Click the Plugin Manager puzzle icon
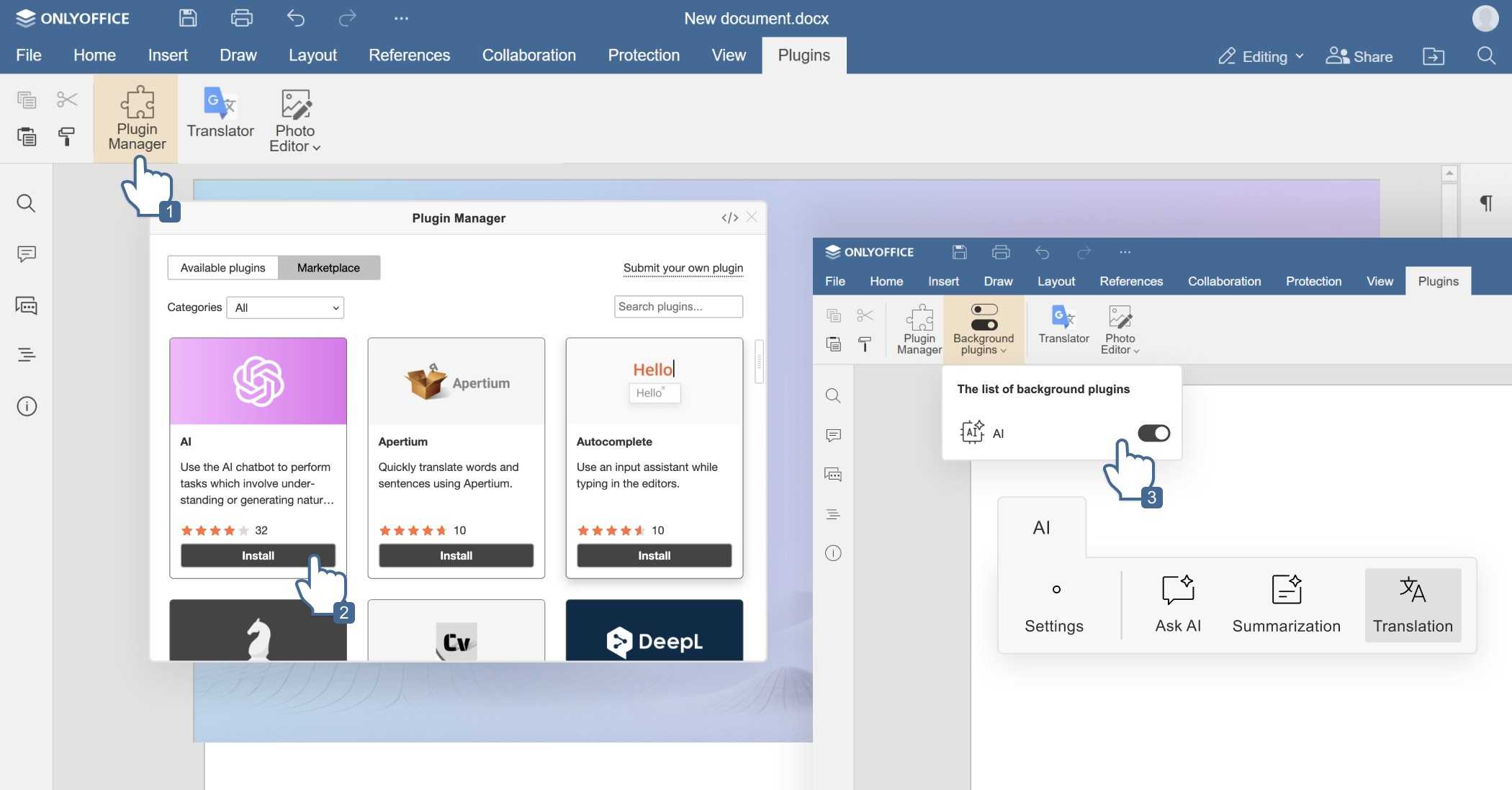 click(137, 103)
